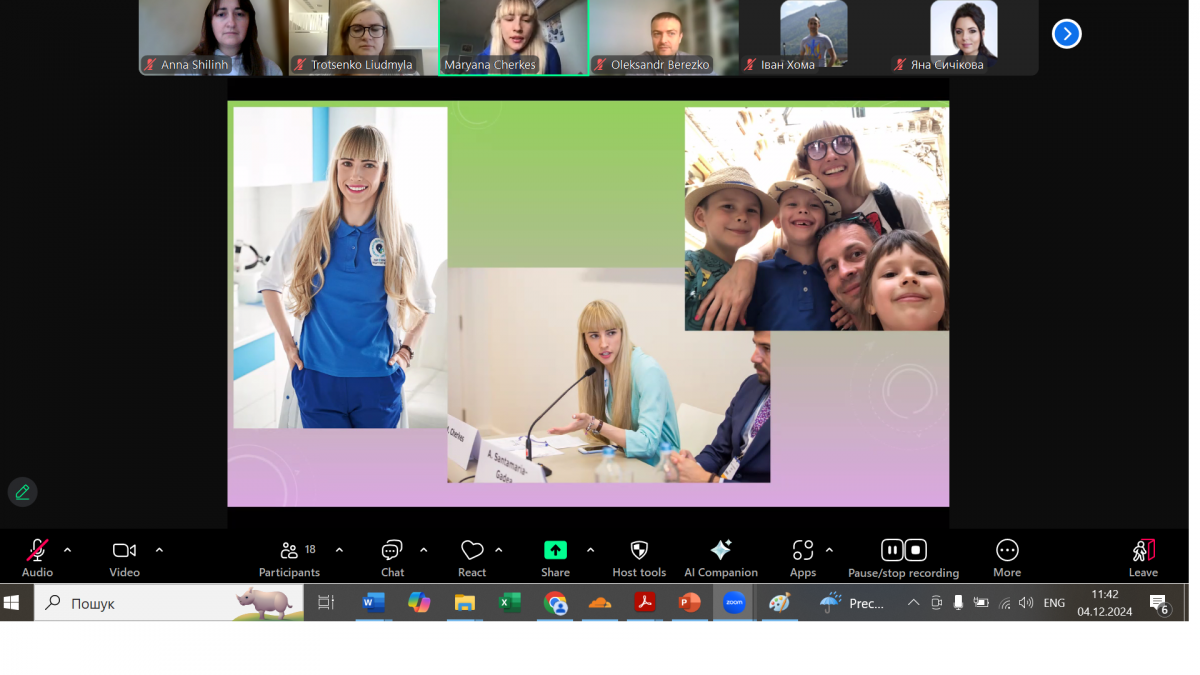Image resolution: width=1200 pixels, height=675 pixels.
Task: Click the React heart icon
Action: 472,551
